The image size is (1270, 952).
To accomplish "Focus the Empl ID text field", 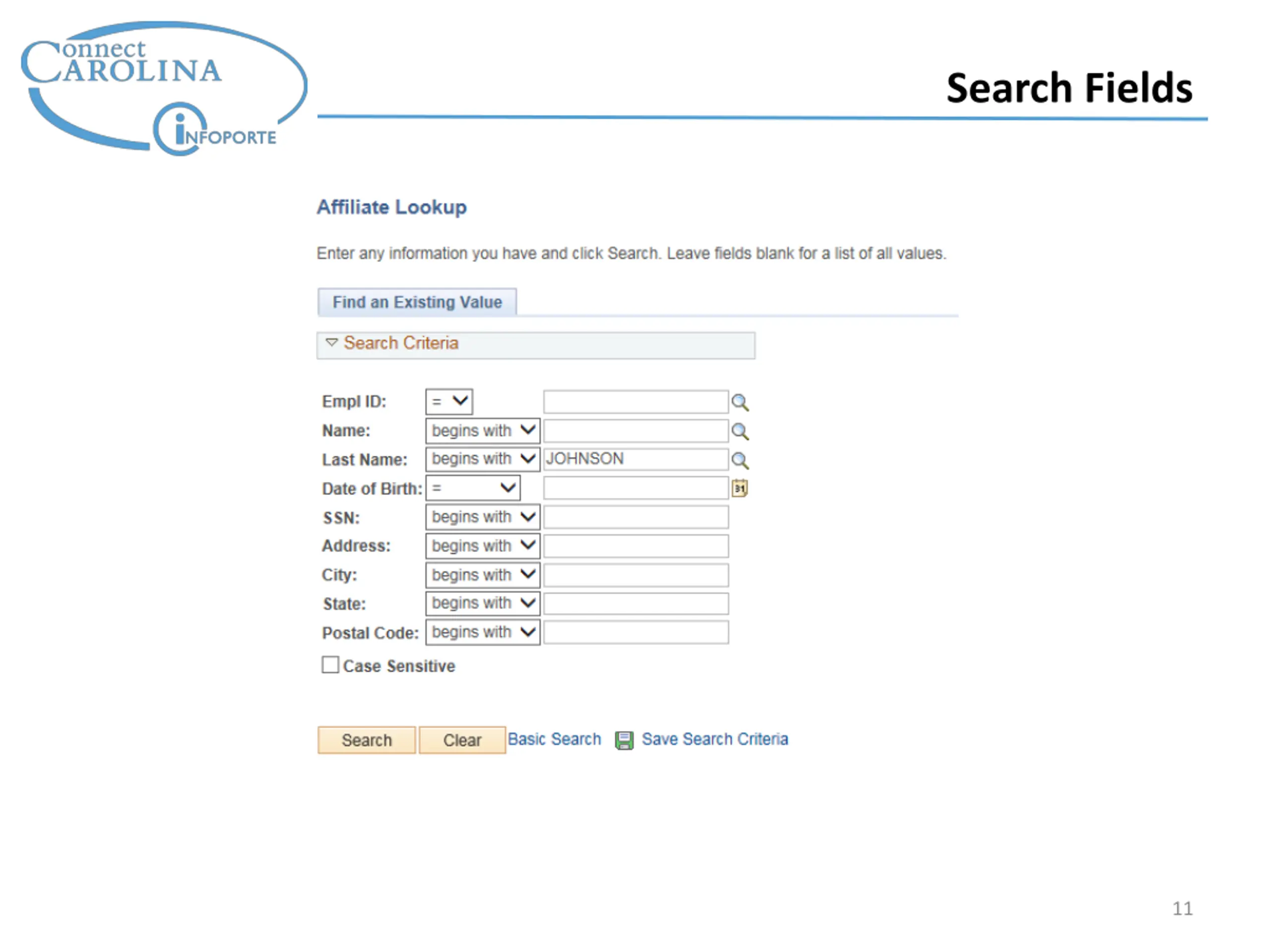I will [636, 402].
